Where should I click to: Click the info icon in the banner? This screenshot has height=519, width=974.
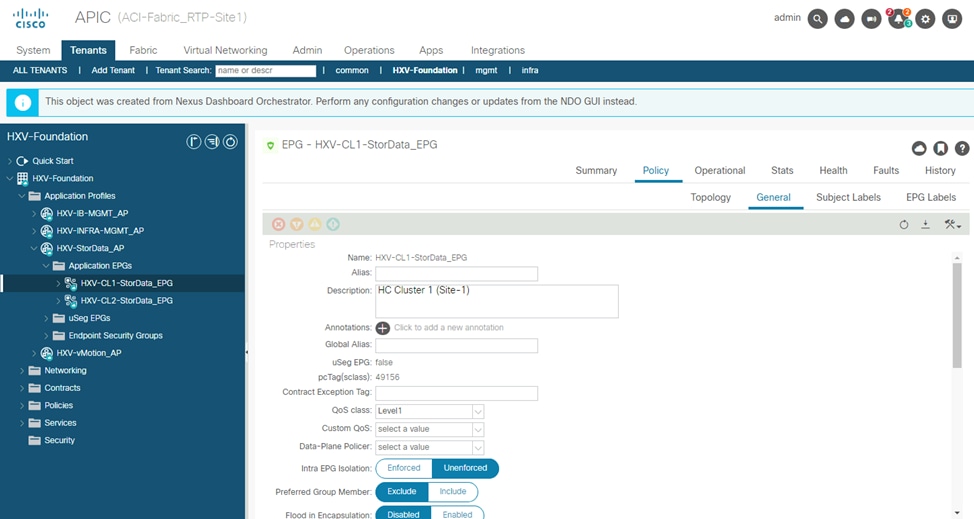coord(22,102)
